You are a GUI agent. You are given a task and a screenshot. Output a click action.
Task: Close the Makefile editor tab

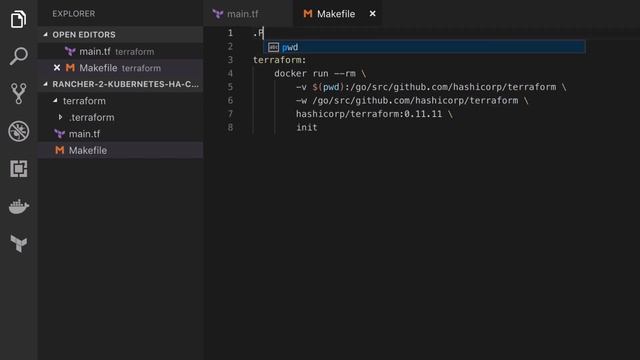point(372,14)
